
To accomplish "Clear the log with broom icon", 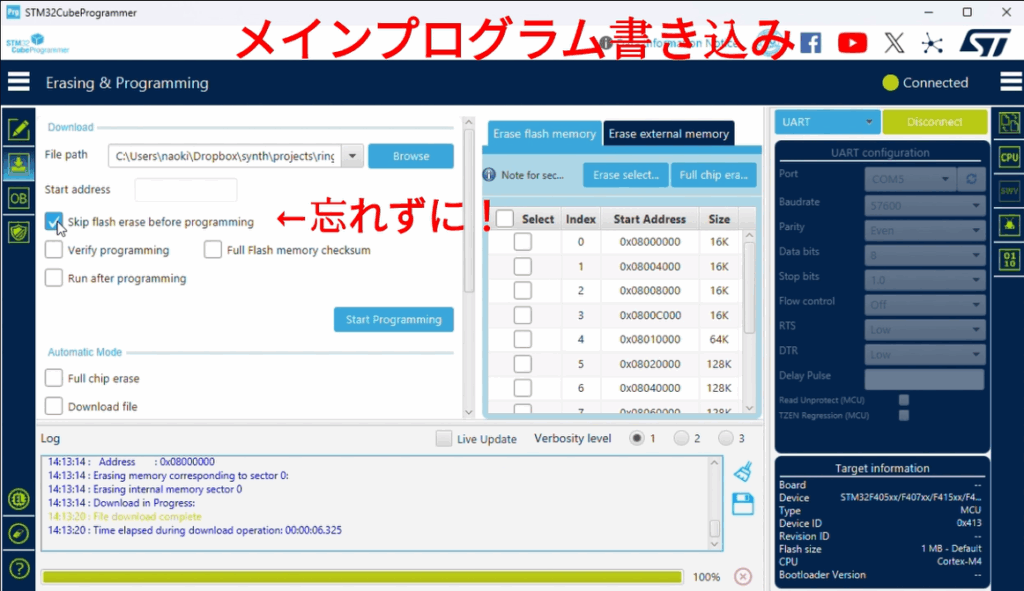I will pos(743,471).
